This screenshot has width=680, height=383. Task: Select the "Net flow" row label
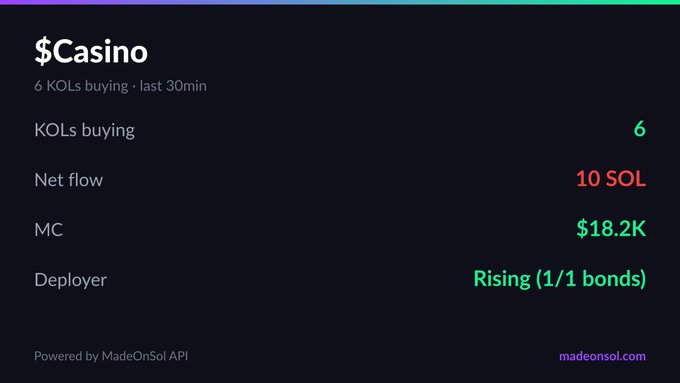tap(69, 180)
